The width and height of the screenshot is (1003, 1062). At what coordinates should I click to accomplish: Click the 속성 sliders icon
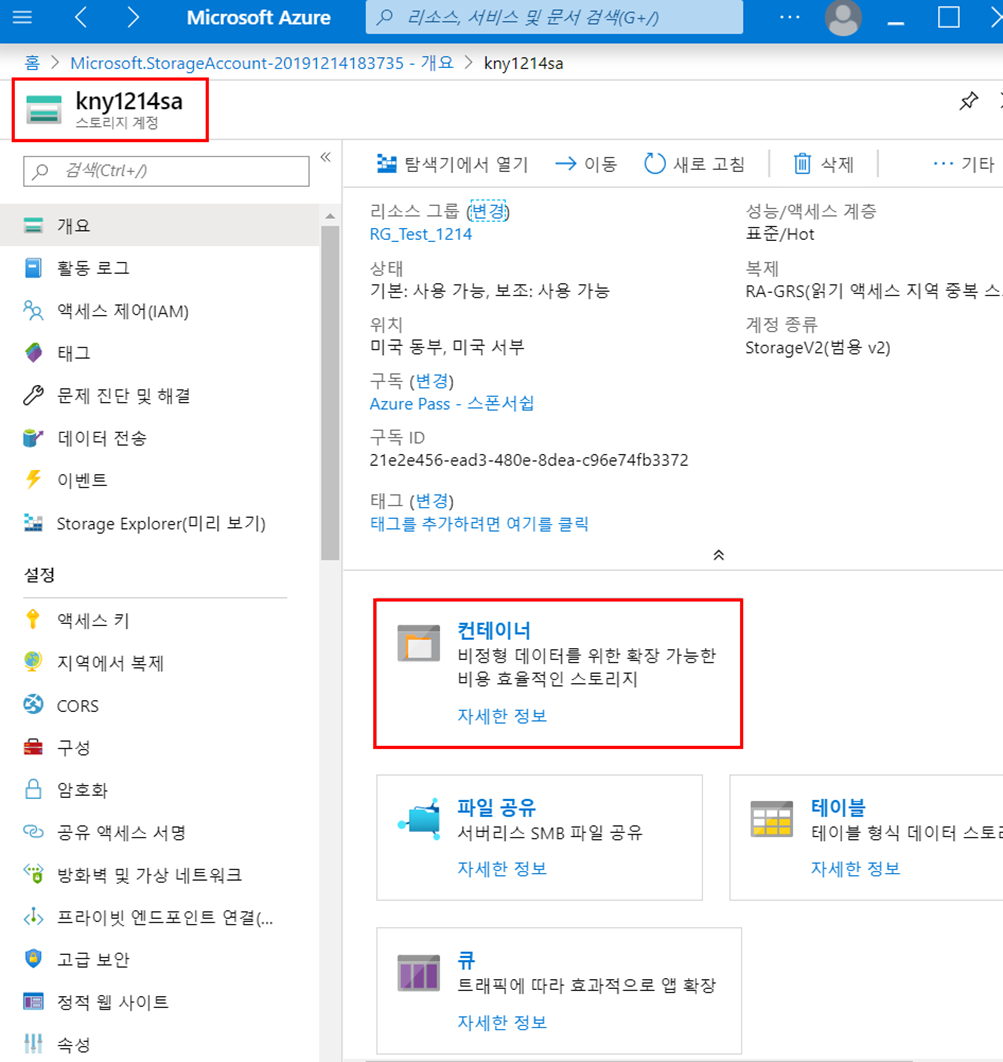(33, 1043)
